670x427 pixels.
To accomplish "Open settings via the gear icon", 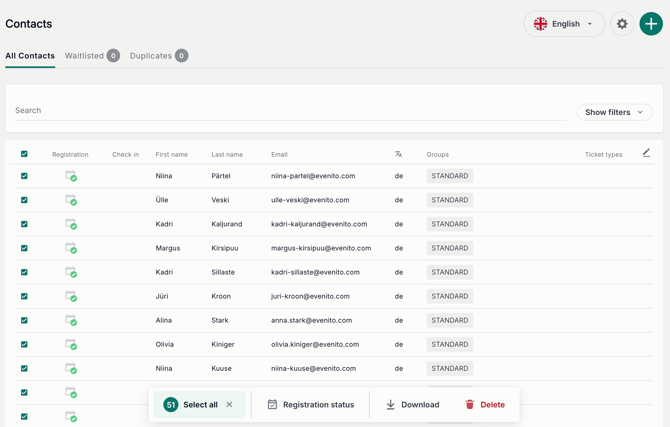I will (622, 24).
